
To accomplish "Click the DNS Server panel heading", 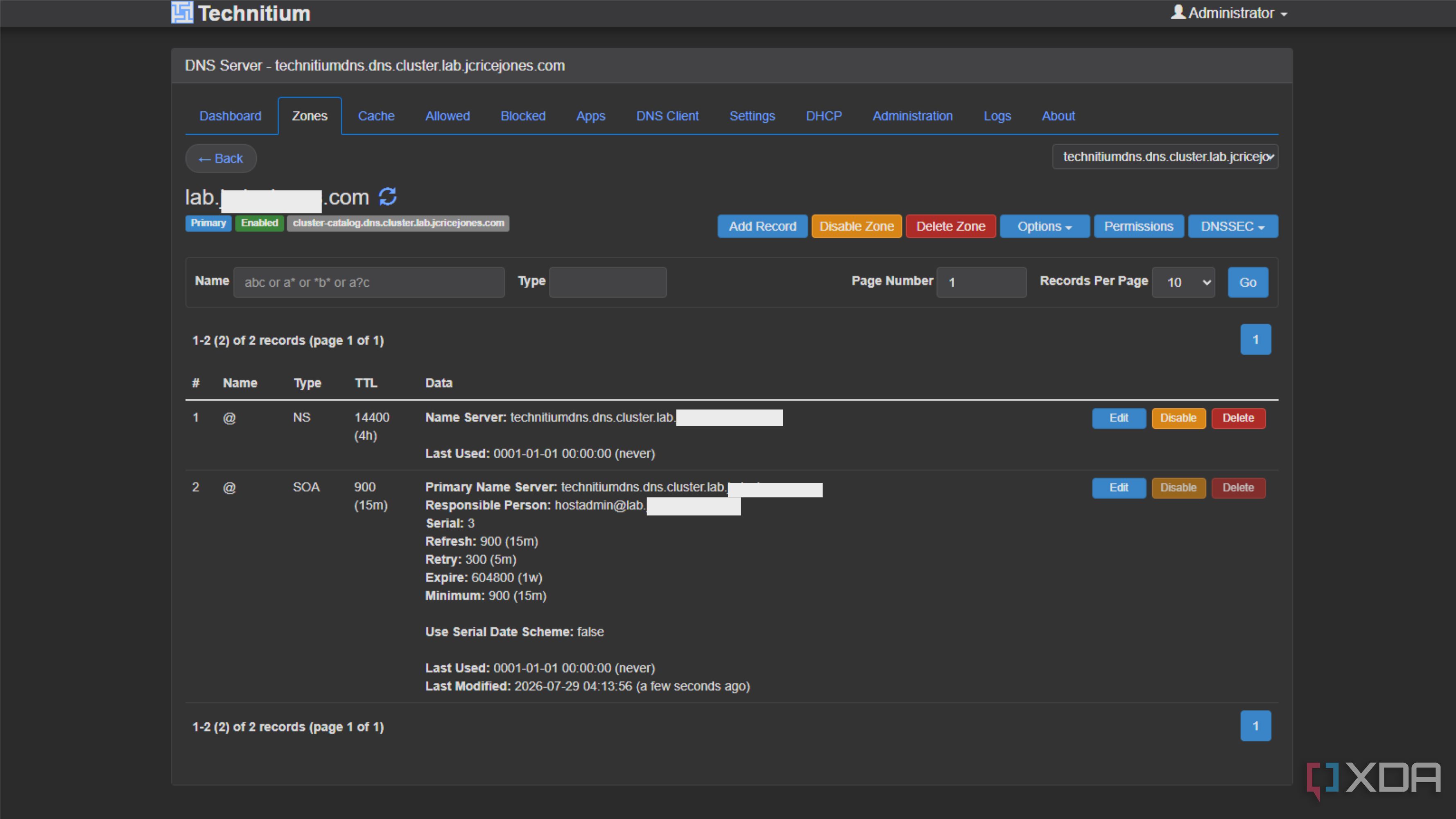I will pyautogui.click(x=375, y=66).
